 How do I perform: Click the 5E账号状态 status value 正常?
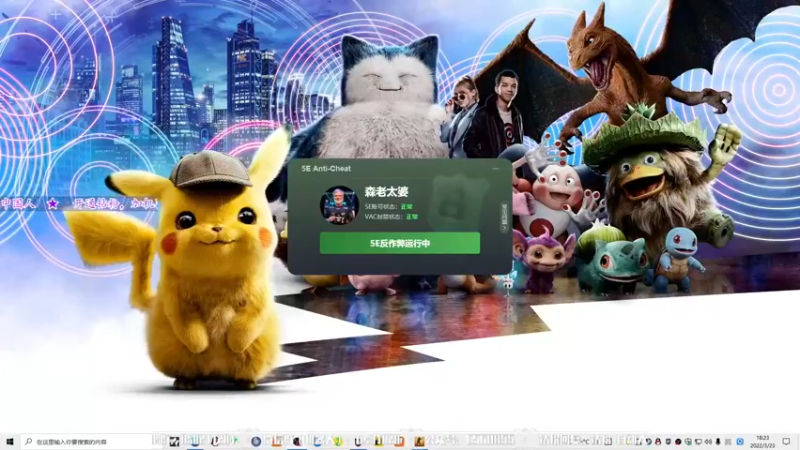tap(407, 207)
